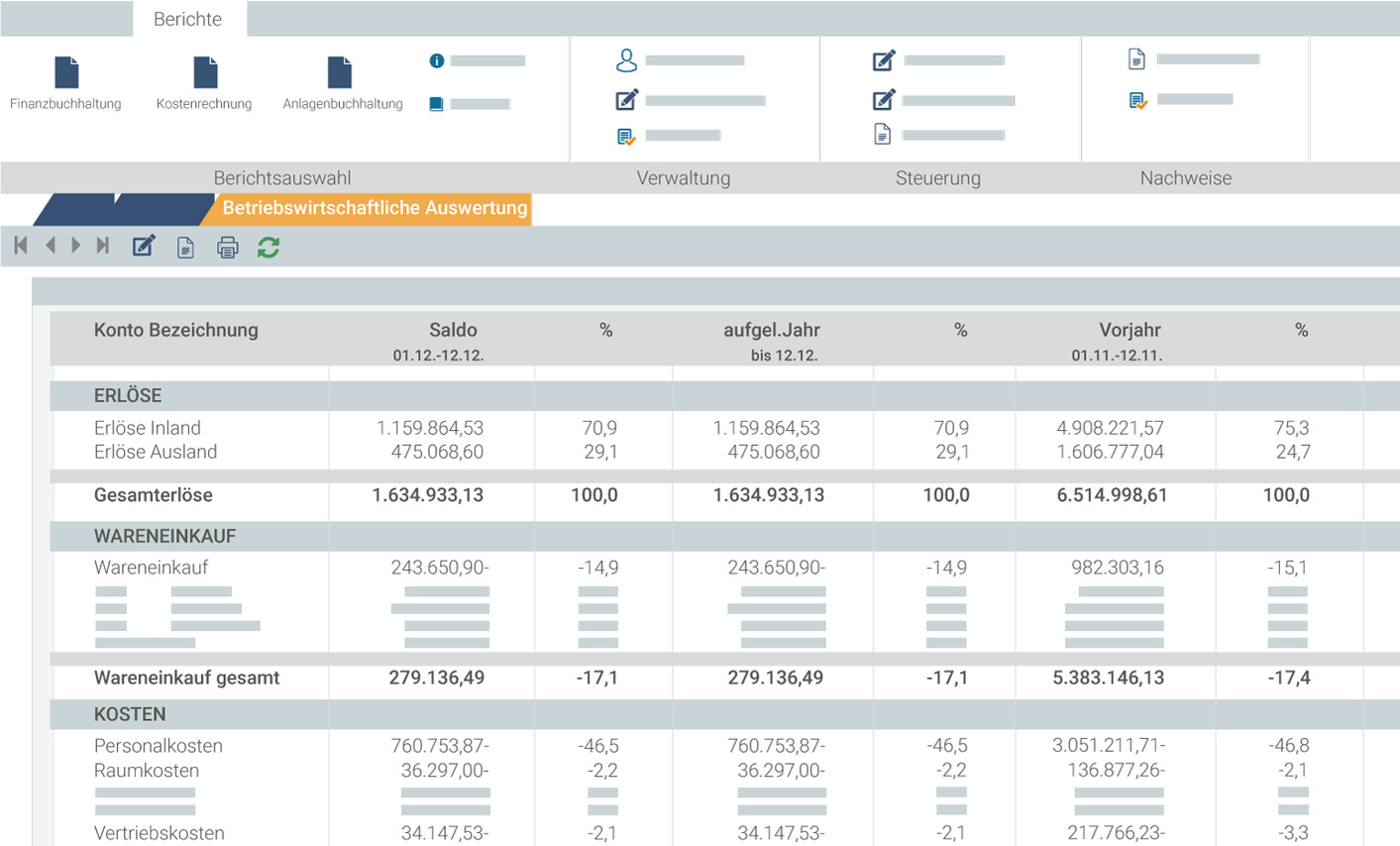Click the user profile icon in Verwaltung
1400x846 pixels.
[x=626, y=60]
